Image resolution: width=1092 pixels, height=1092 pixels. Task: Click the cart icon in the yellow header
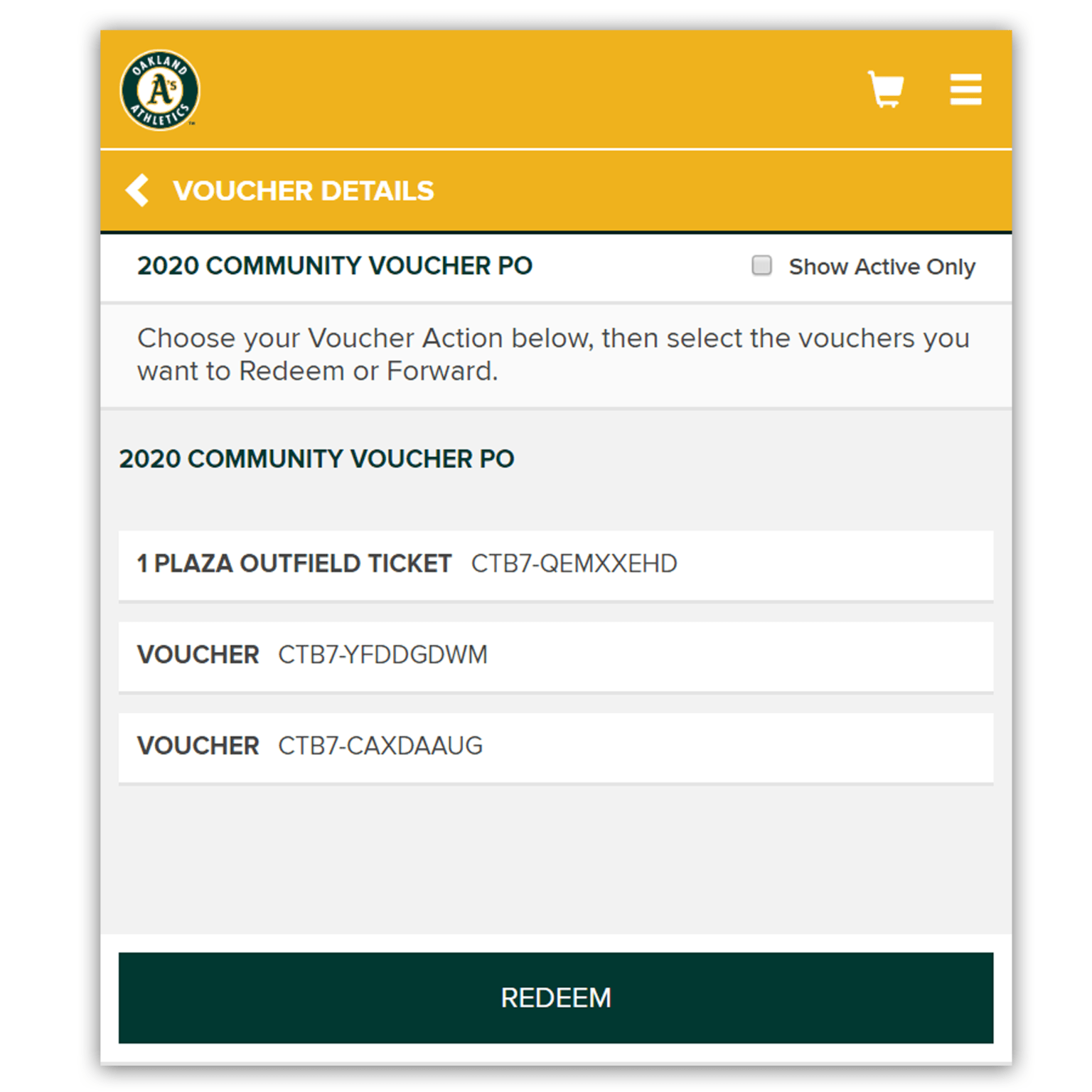click(x=886, y=90)
